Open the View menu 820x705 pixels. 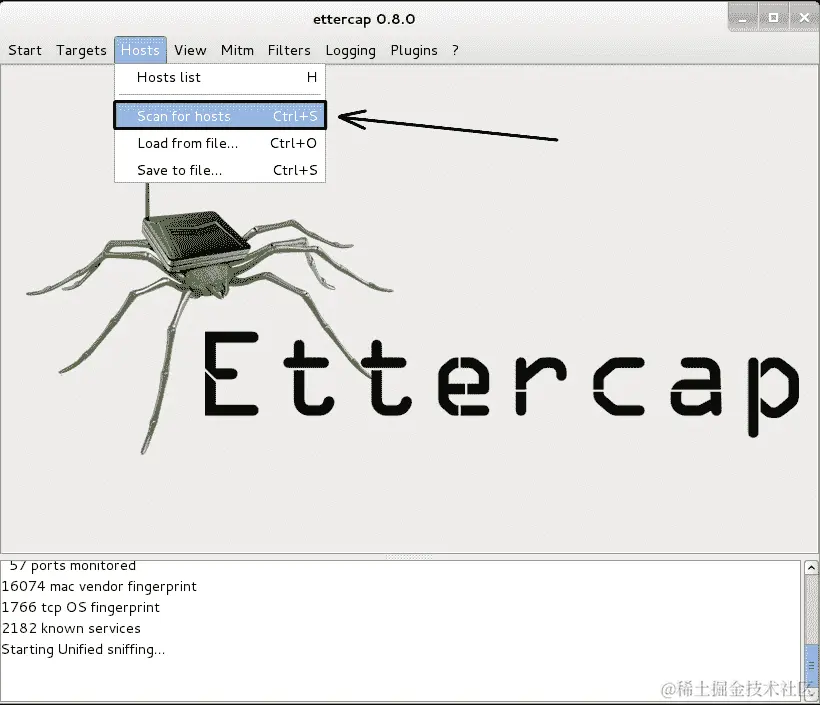click(x=190, y=50)
